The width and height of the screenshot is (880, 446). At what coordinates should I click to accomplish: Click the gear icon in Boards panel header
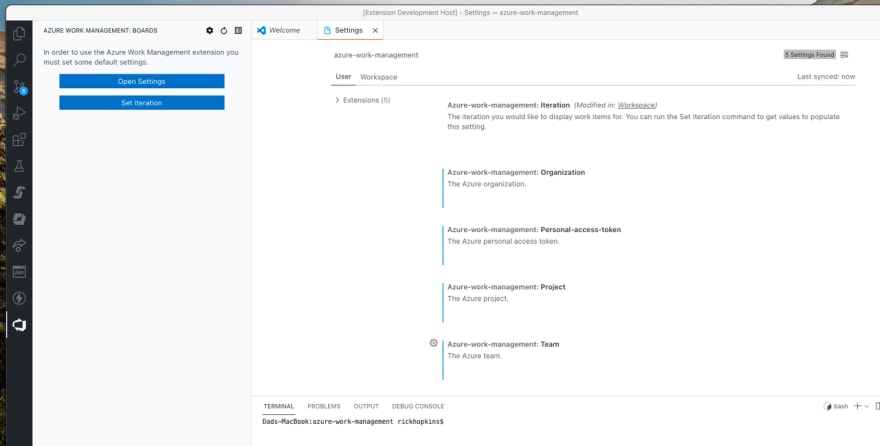click(x=209, y=31)
